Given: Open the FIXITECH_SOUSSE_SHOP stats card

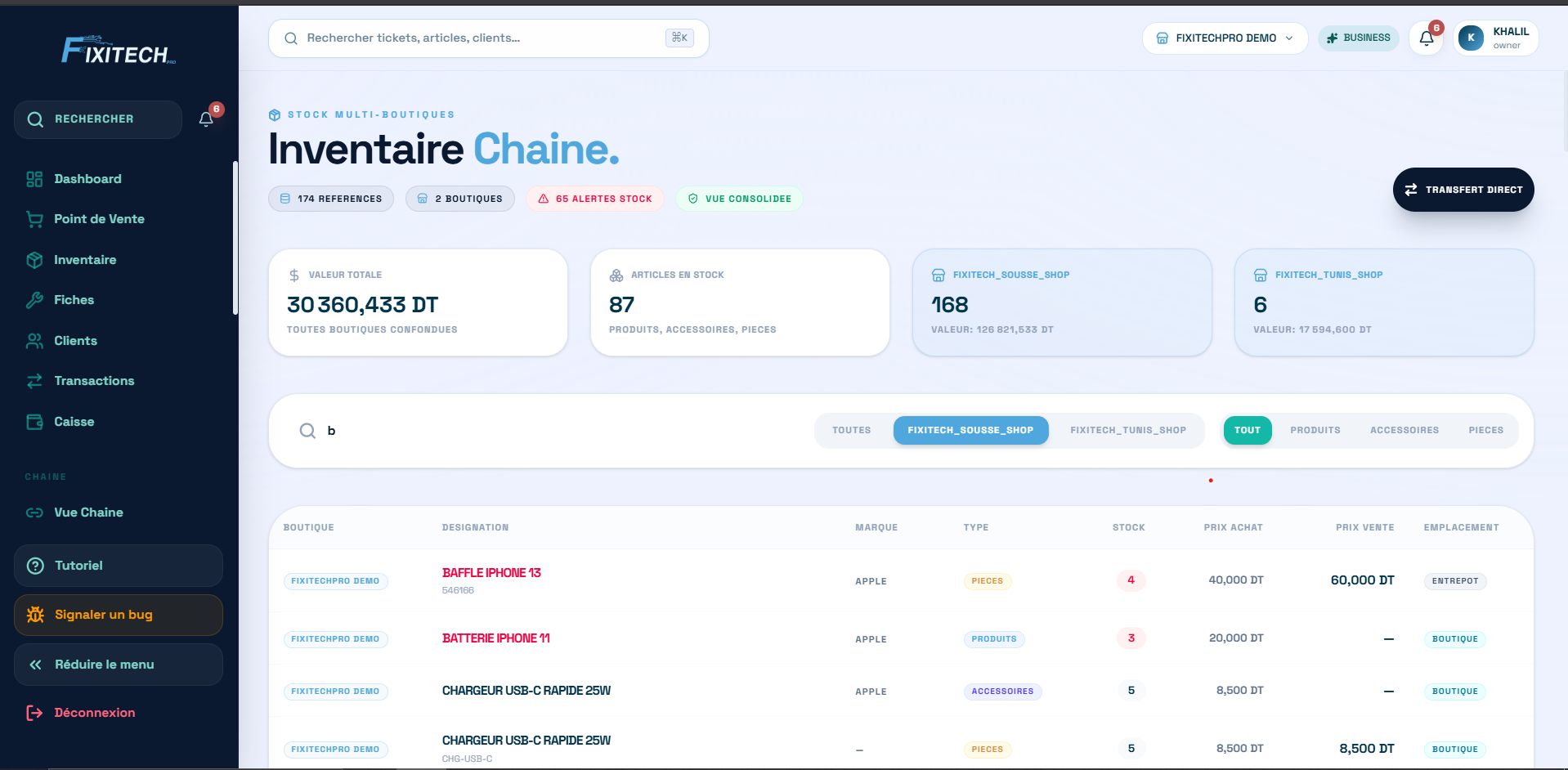Looking at the screenshot, I should [x=1062, y=302].
